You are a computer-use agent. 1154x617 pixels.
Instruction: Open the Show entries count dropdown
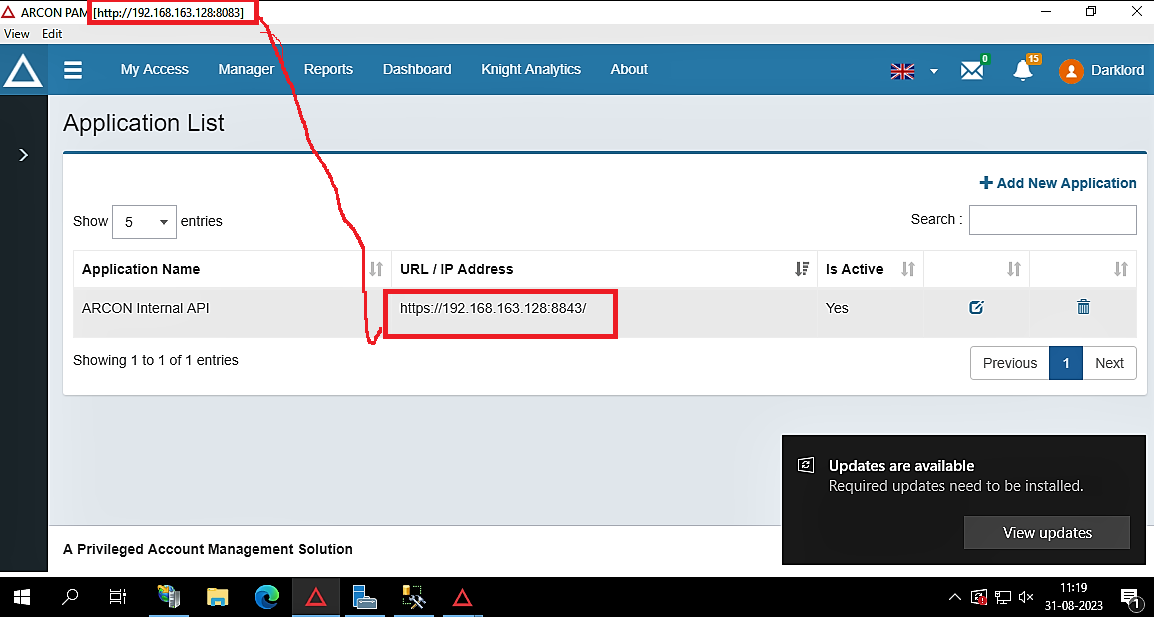(144, 222)
